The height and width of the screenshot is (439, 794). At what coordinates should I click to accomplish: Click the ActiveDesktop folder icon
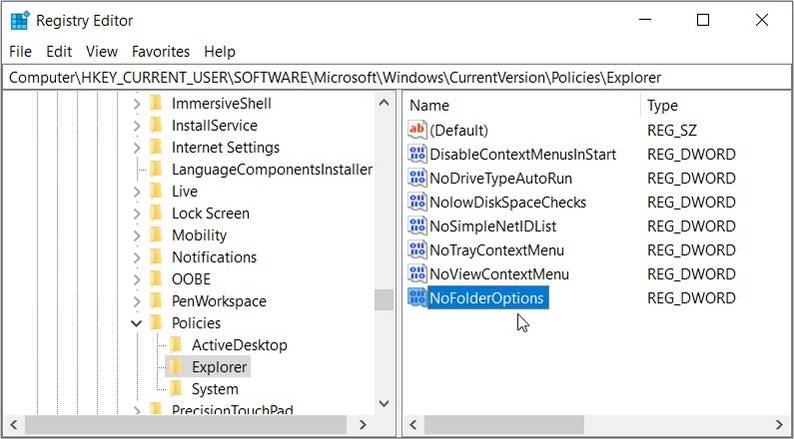click(176, 345)
